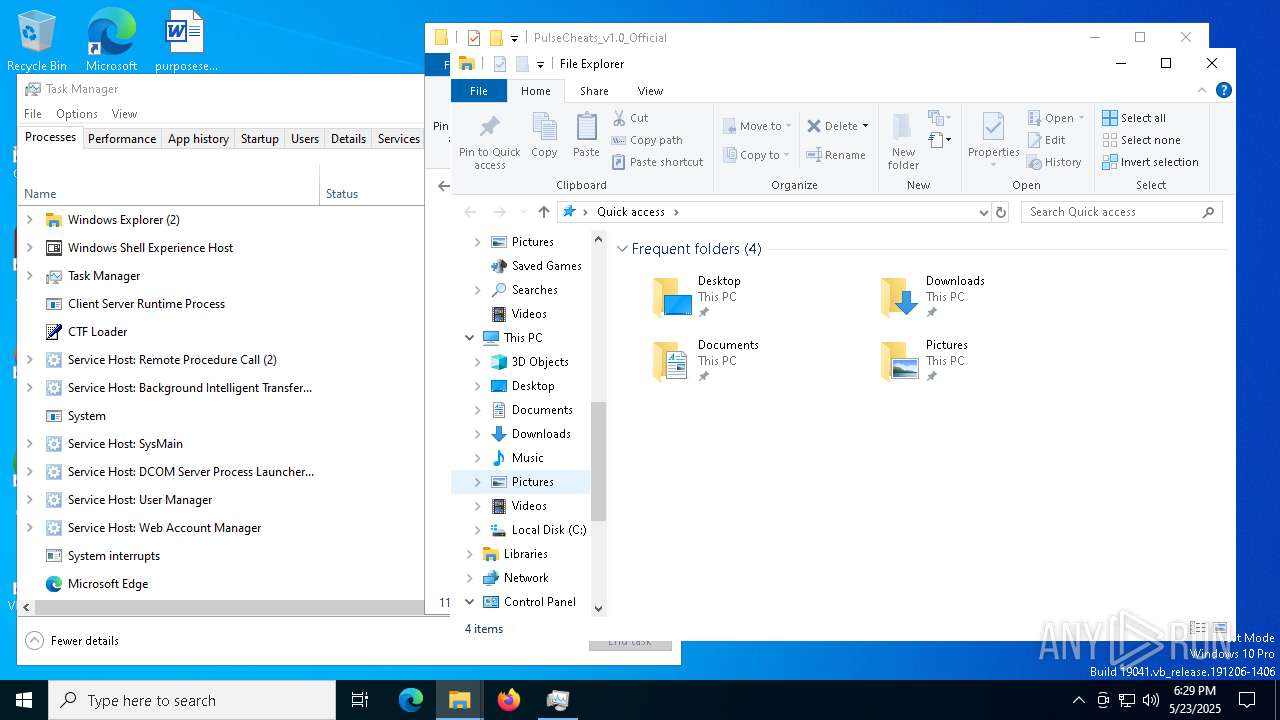Click Cut in Clipboard group

click(630, 118)
